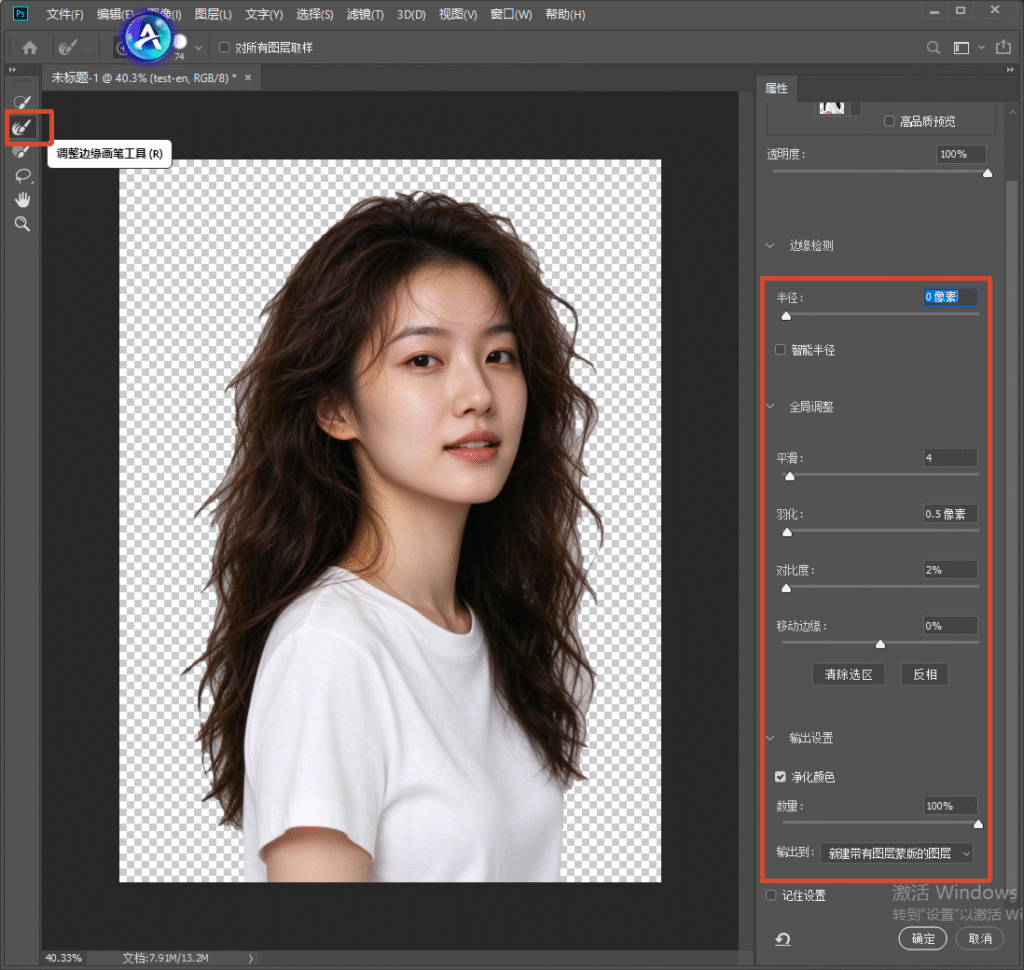
Task: Select the Brush tool in left toolbar
Action: tap(22, 152)
